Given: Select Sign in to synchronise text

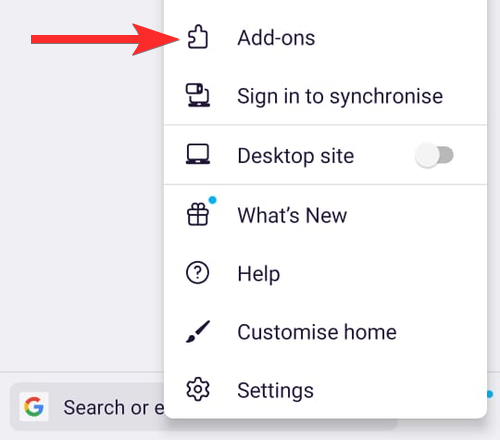Looking at the screenshot, I should [340, 96].
